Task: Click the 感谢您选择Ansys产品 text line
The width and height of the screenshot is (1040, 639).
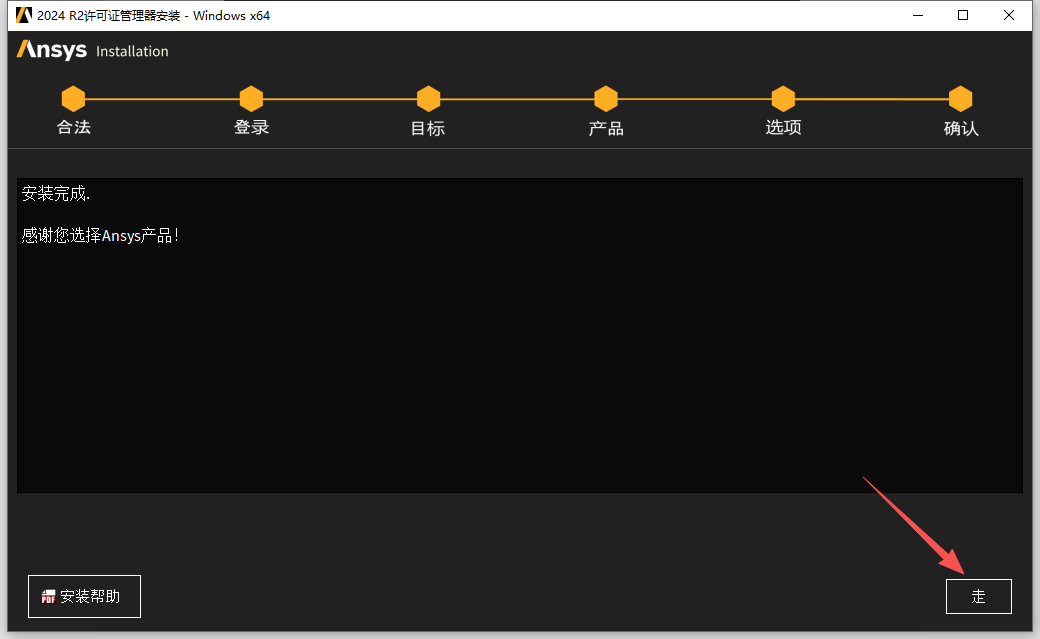Action: coord(100,236)
